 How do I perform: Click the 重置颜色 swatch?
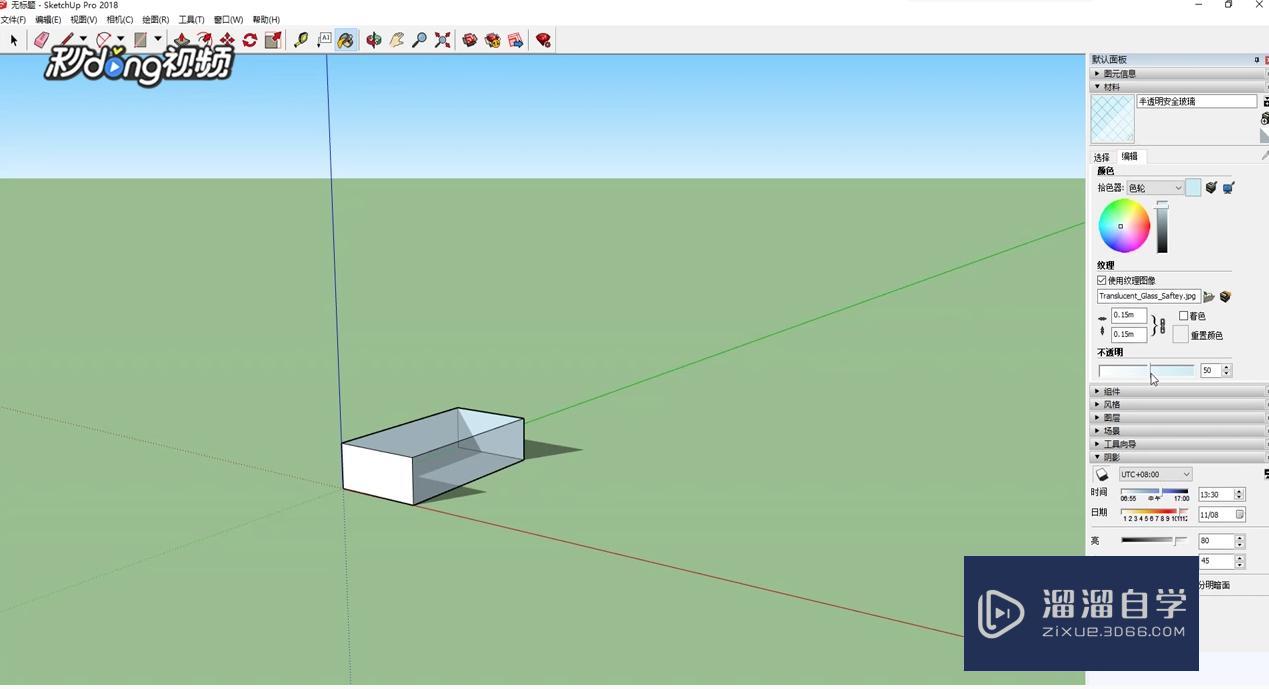coord(1180,335)
